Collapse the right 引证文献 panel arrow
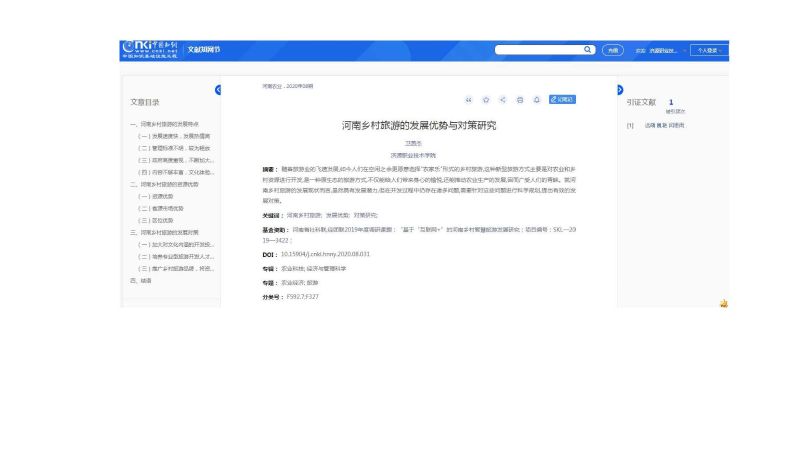Screen dimensions: 799x465 pyautogui.click(x=620, y=90)
